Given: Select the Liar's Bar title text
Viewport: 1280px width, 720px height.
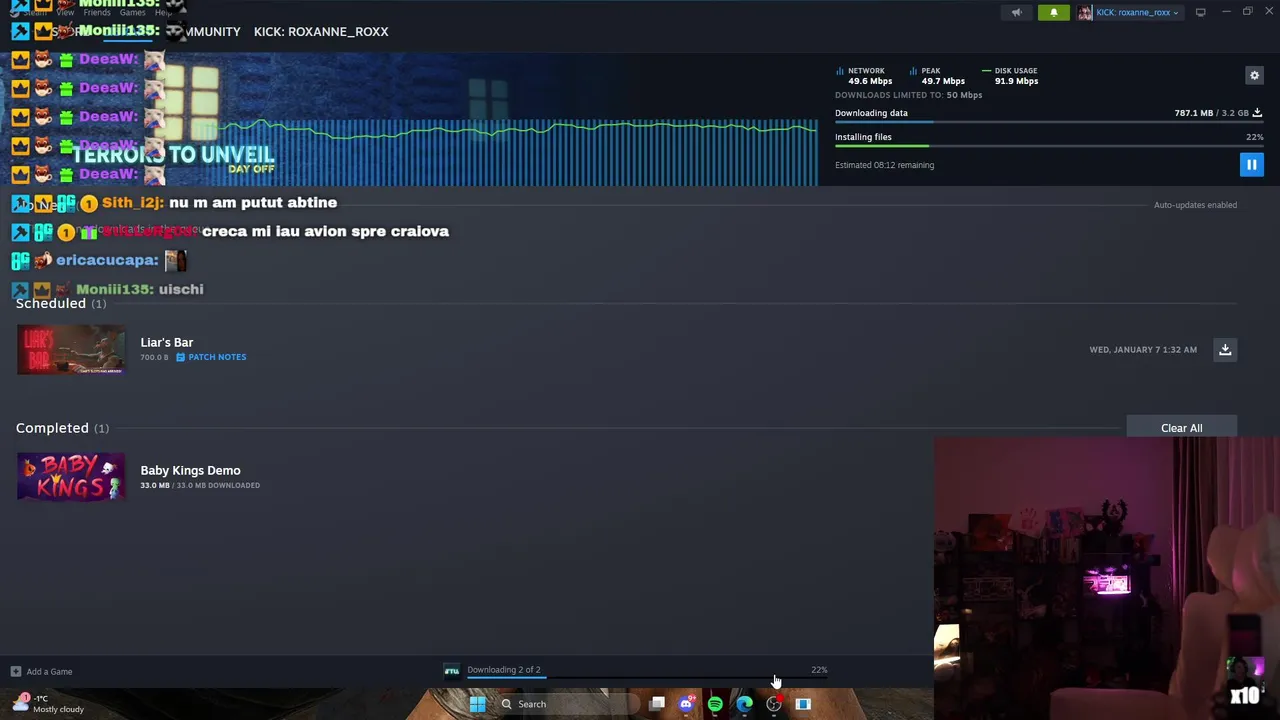Looking at the screenshot, I should 166,342.
